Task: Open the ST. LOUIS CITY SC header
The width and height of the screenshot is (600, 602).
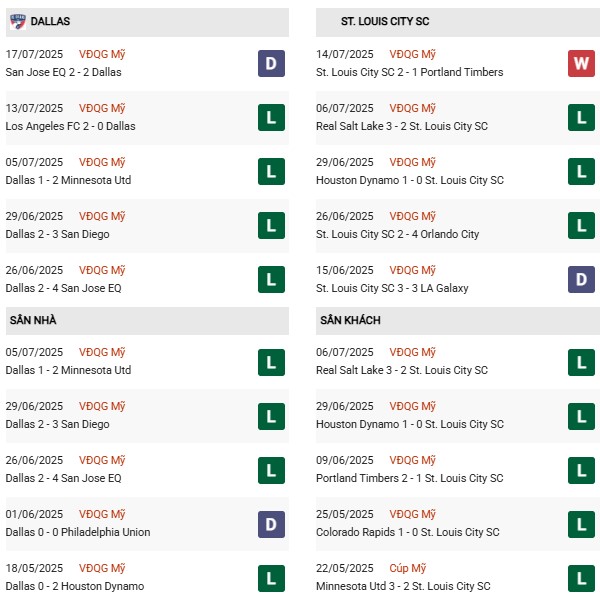Action: click(385, 21)
